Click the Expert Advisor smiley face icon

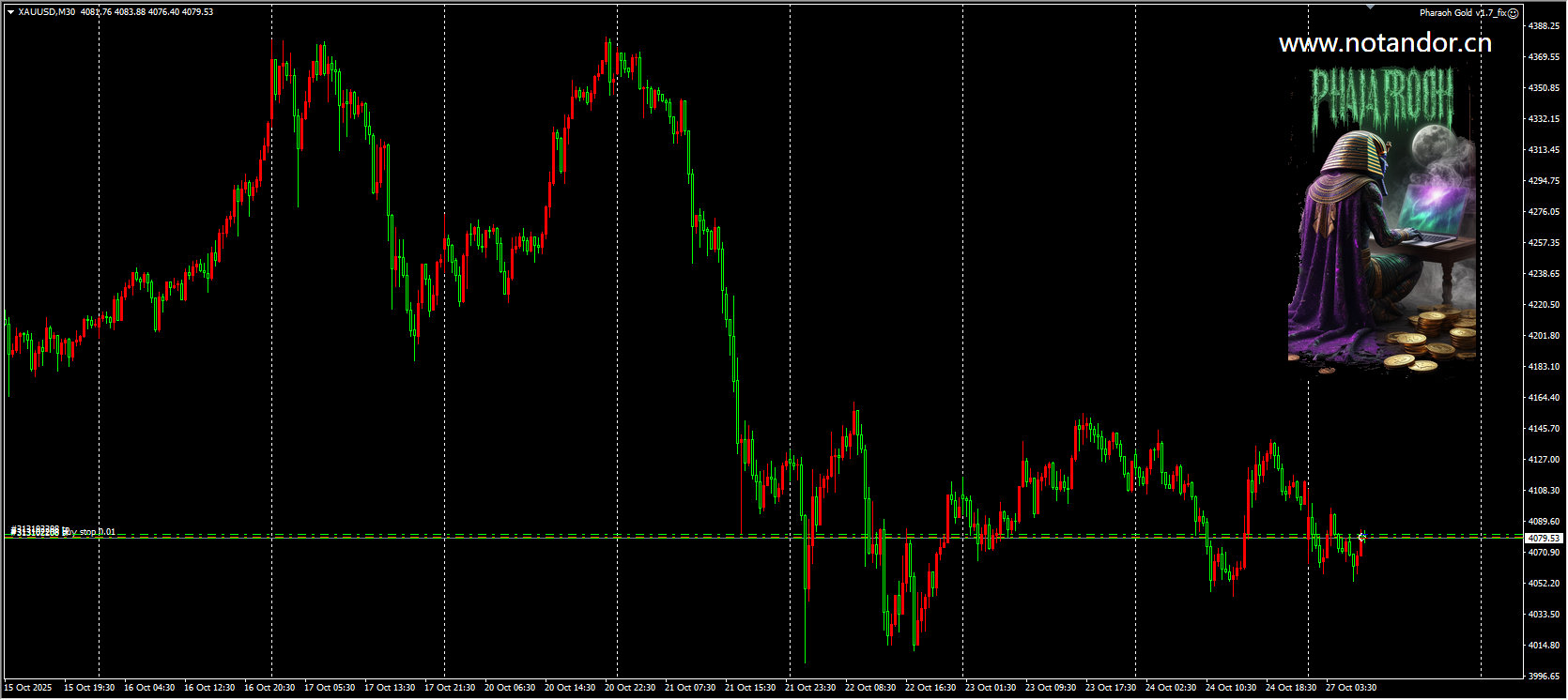[1513, 13]
